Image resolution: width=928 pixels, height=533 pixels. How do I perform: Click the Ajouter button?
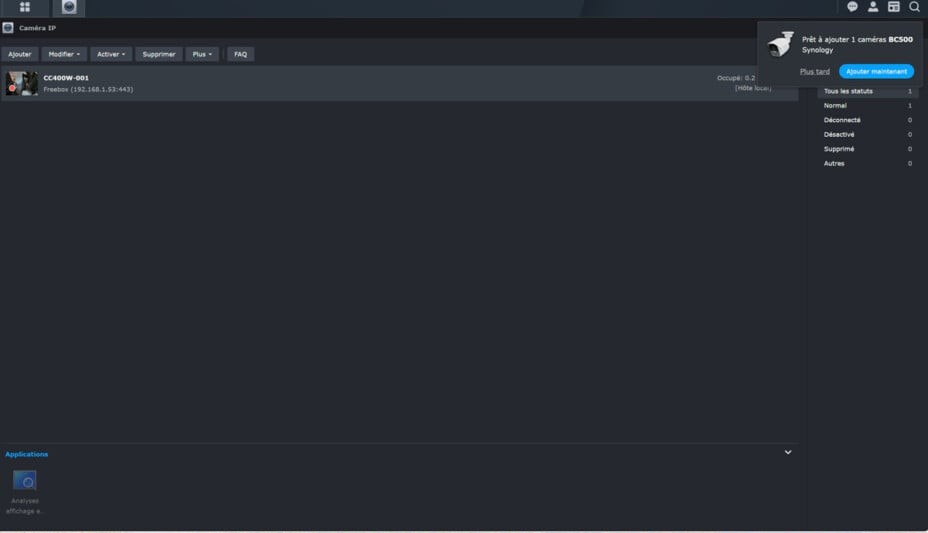point(20,54)
